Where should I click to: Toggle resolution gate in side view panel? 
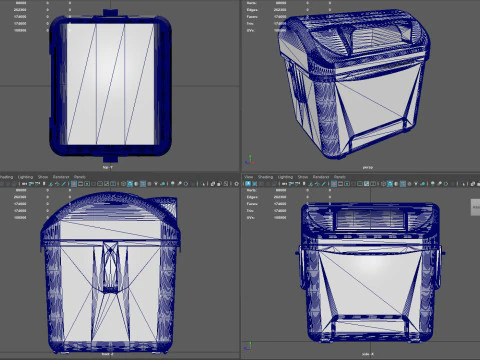point(347,184)
